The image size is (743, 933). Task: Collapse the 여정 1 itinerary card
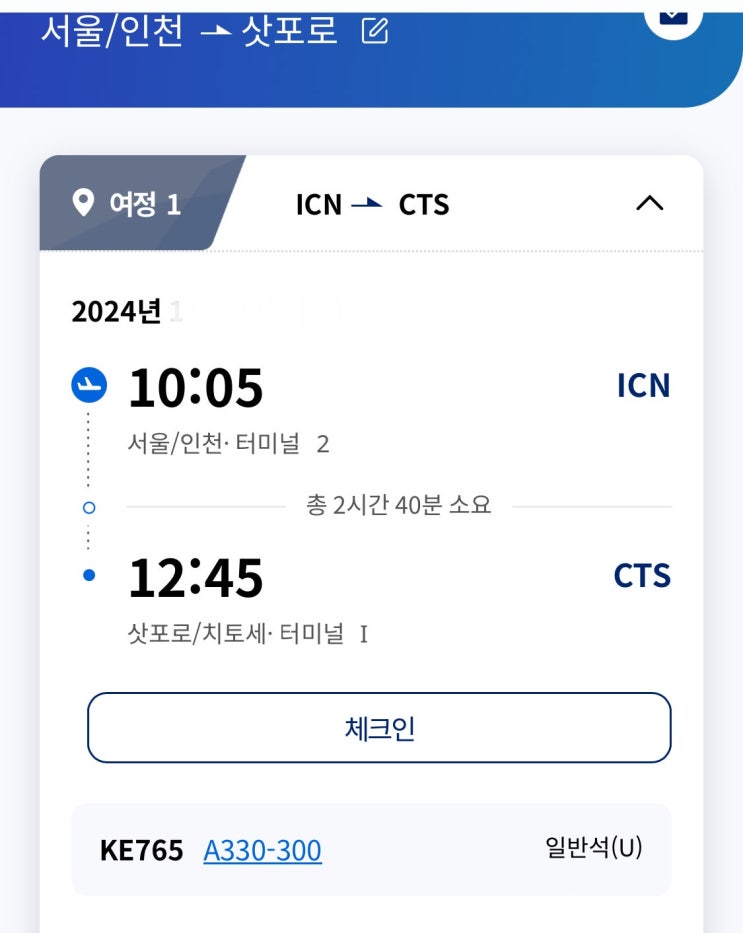649,204
